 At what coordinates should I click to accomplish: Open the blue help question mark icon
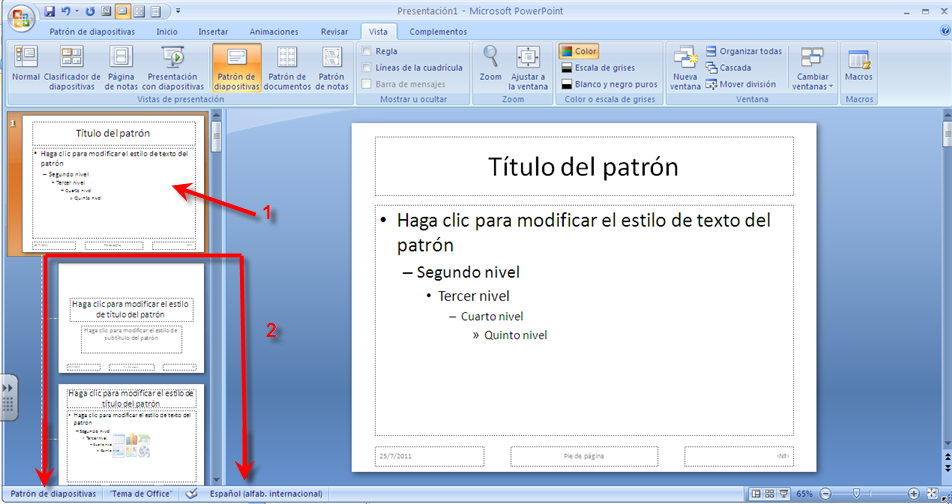coord(944,30)
